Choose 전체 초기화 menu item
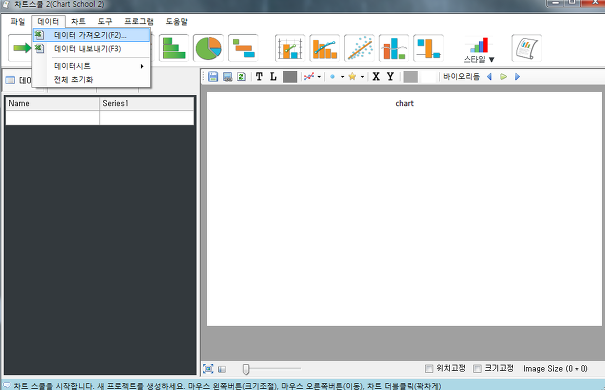 [91, 79]
